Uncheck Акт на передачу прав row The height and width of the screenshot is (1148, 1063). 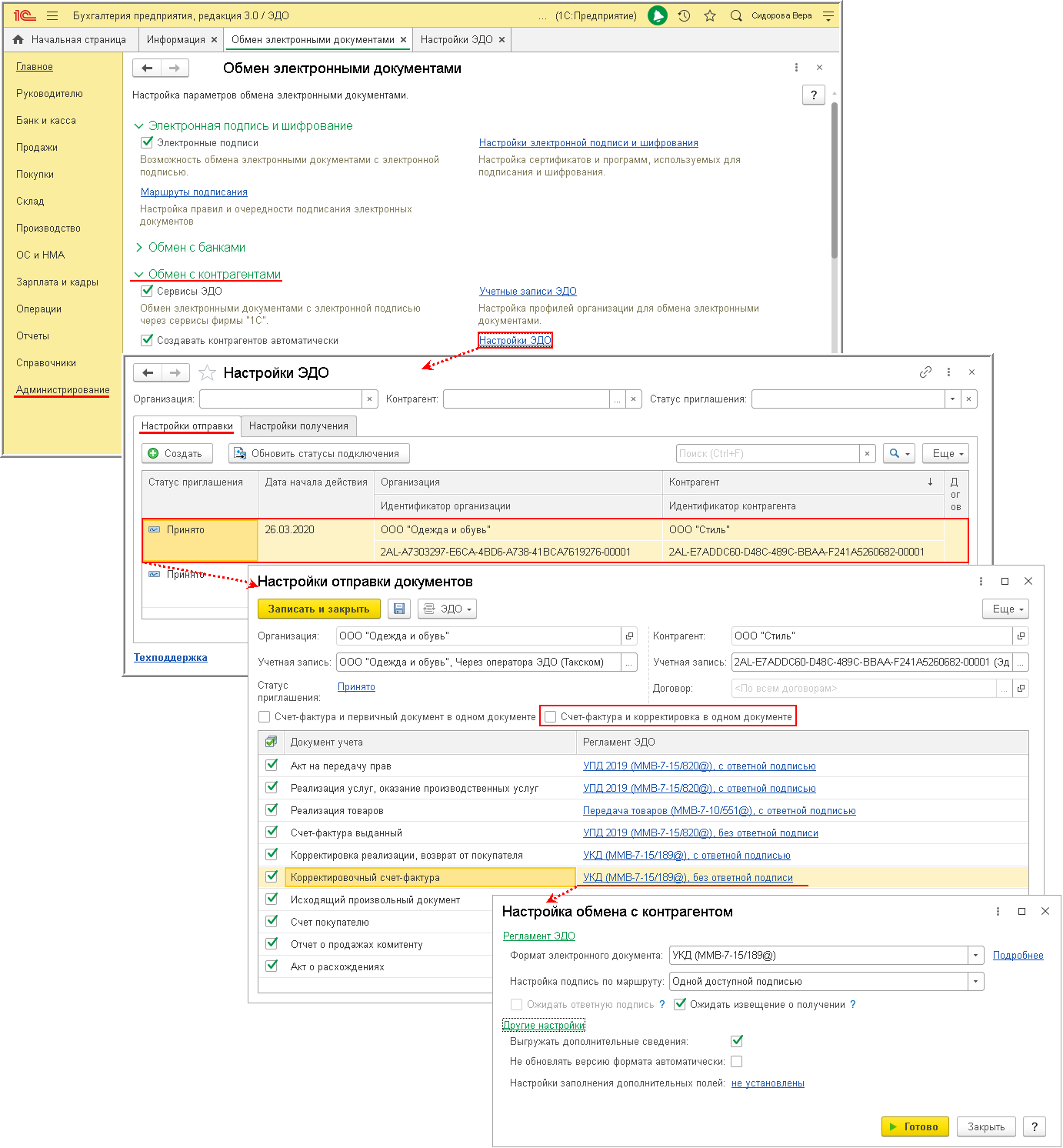[272, 765]
